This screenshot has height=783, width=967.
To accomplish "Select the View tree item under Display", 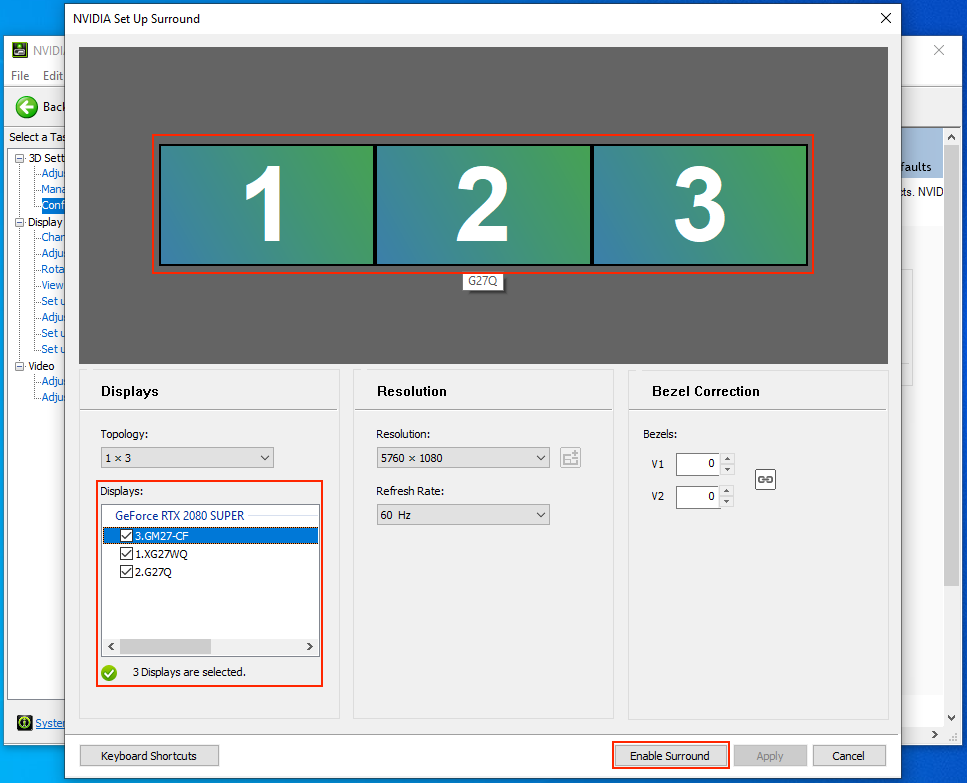I will tap(52, 285).
